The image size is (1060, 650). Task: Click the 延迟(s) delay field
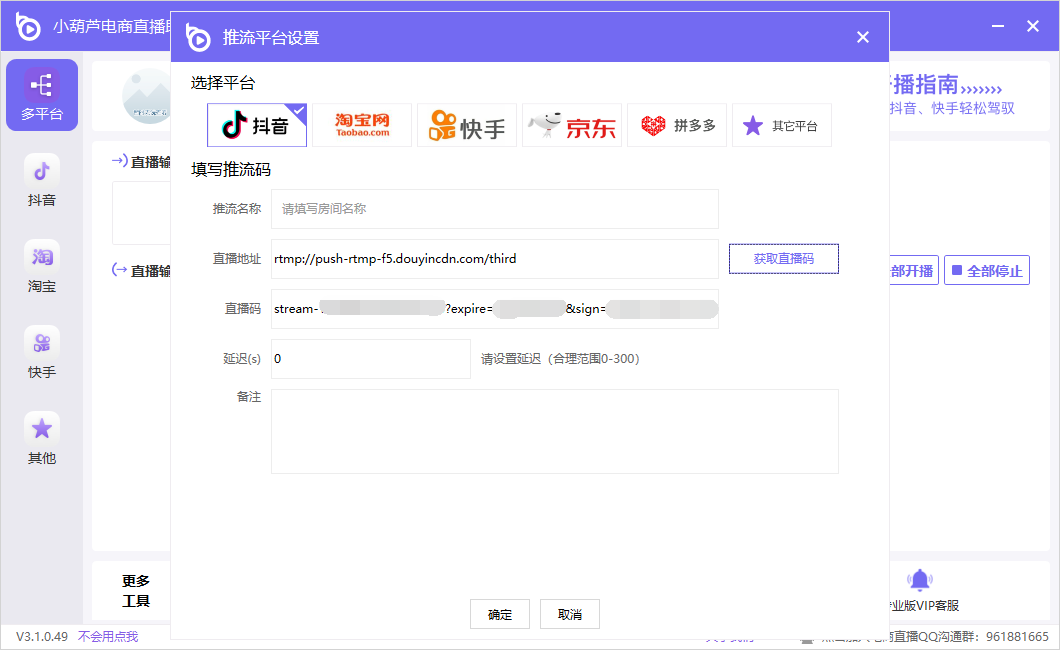click(x=370, y=359)
